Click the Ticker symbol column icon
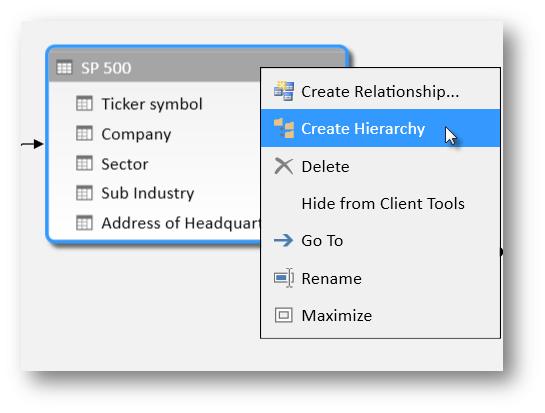The image size is (545, 413). 84,104
